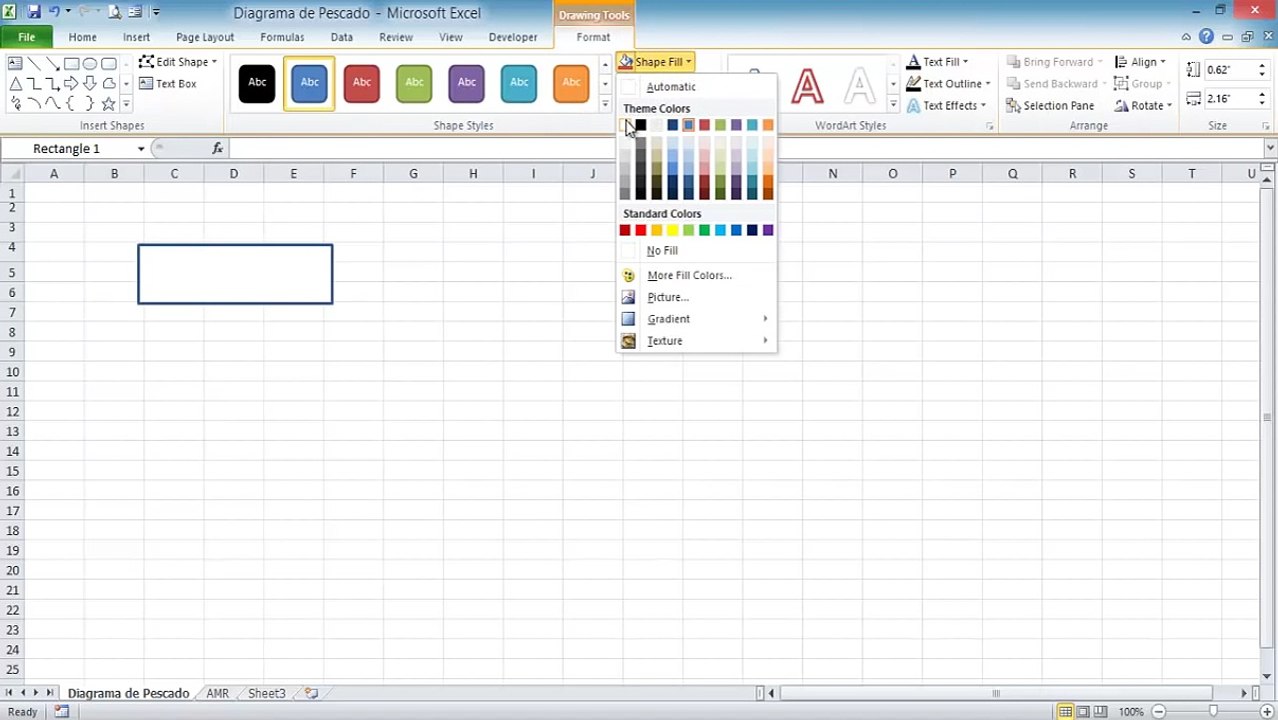The width and height of the screenshot is (1278, 720).
Task: Switch to the Formulas tab
Action: pos(282,37)
